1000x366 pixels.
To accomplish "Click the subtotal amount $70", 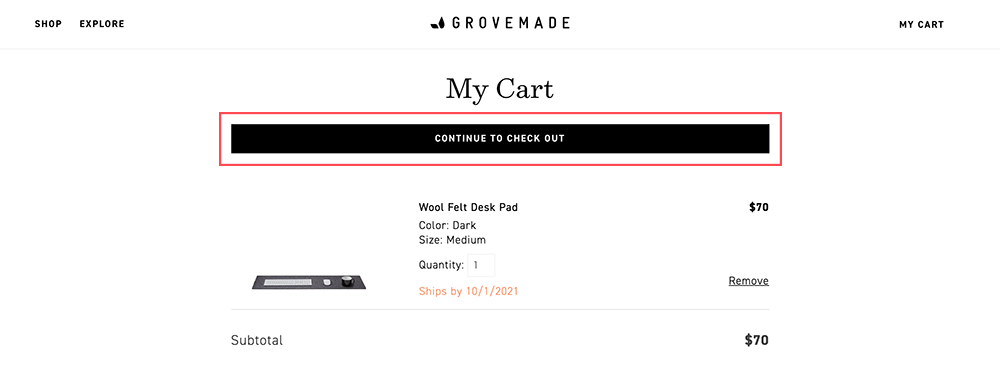I will (756, 340).
